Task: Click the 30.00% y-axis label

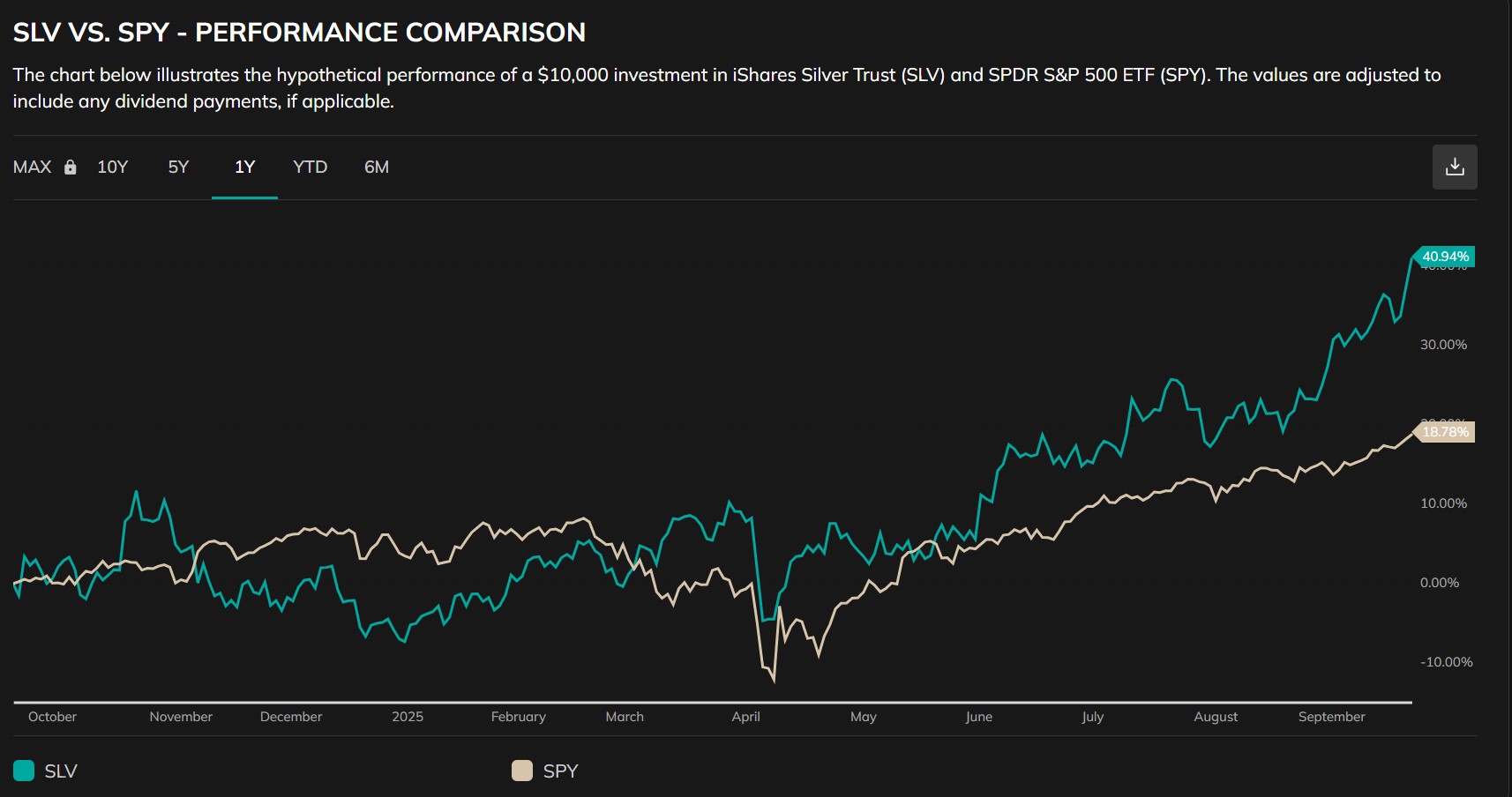Action: 1443,345
